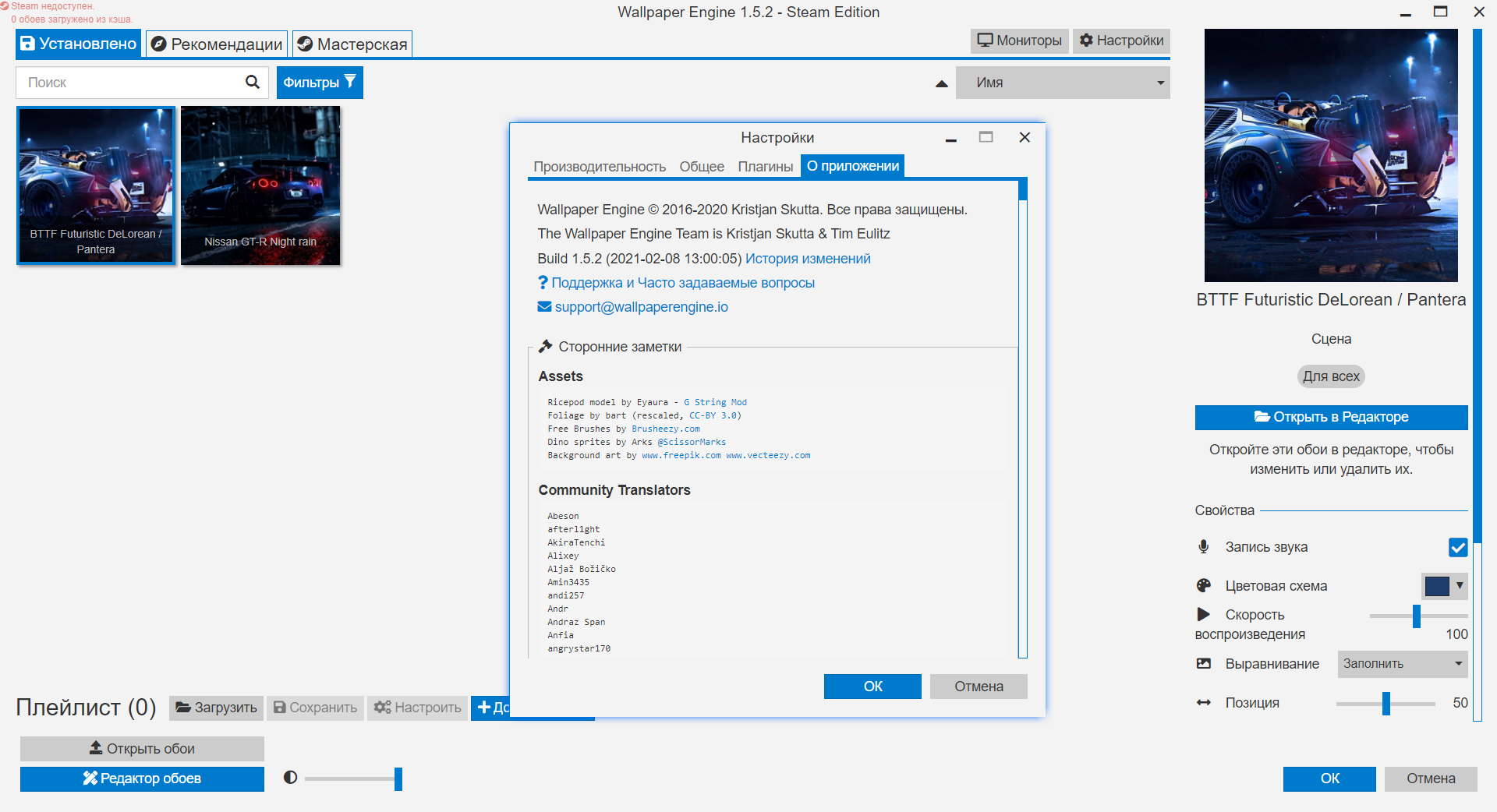Open the Производительность settings tab
The height and width of the screenshot is (812, 1497).
tap(600, 166)
